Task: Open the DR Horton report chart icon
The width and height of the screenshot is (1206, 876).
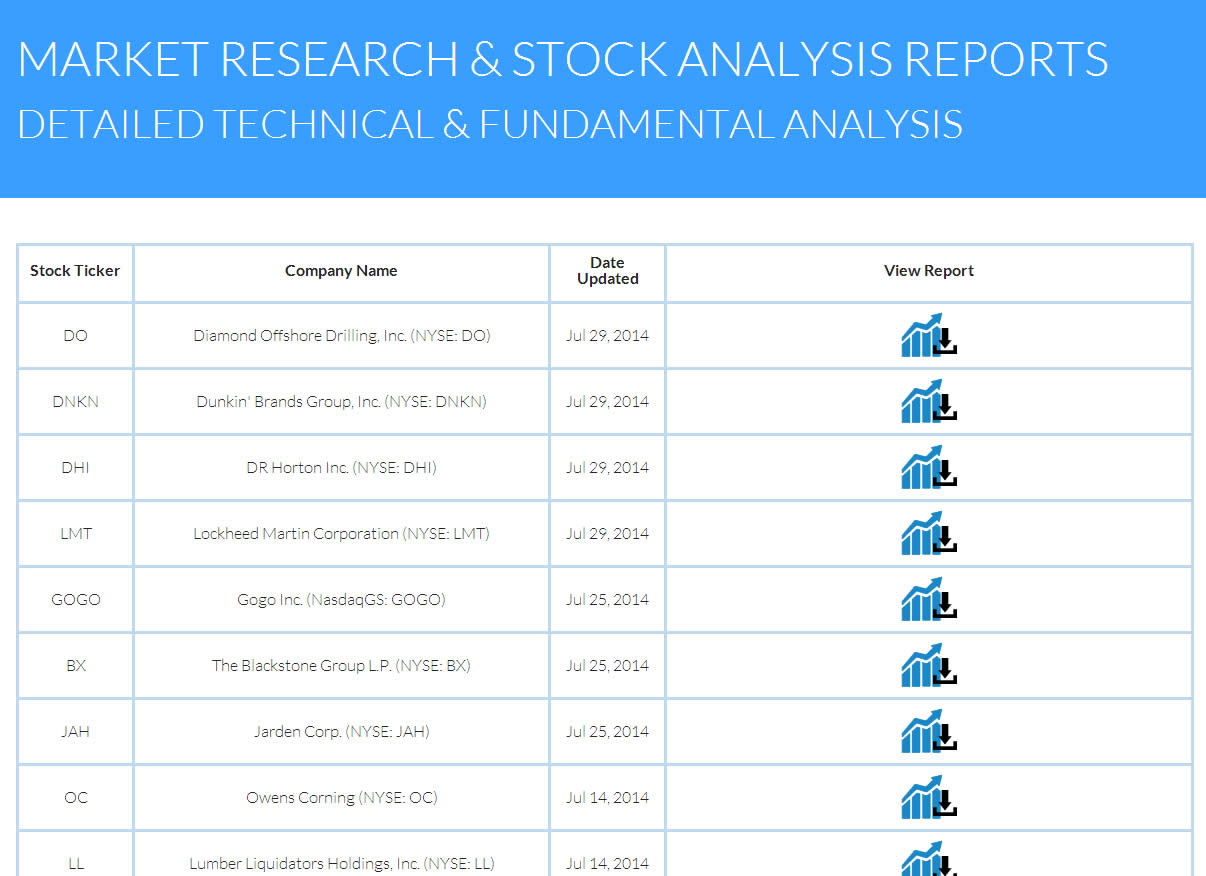Action: [x=929, y=467]
